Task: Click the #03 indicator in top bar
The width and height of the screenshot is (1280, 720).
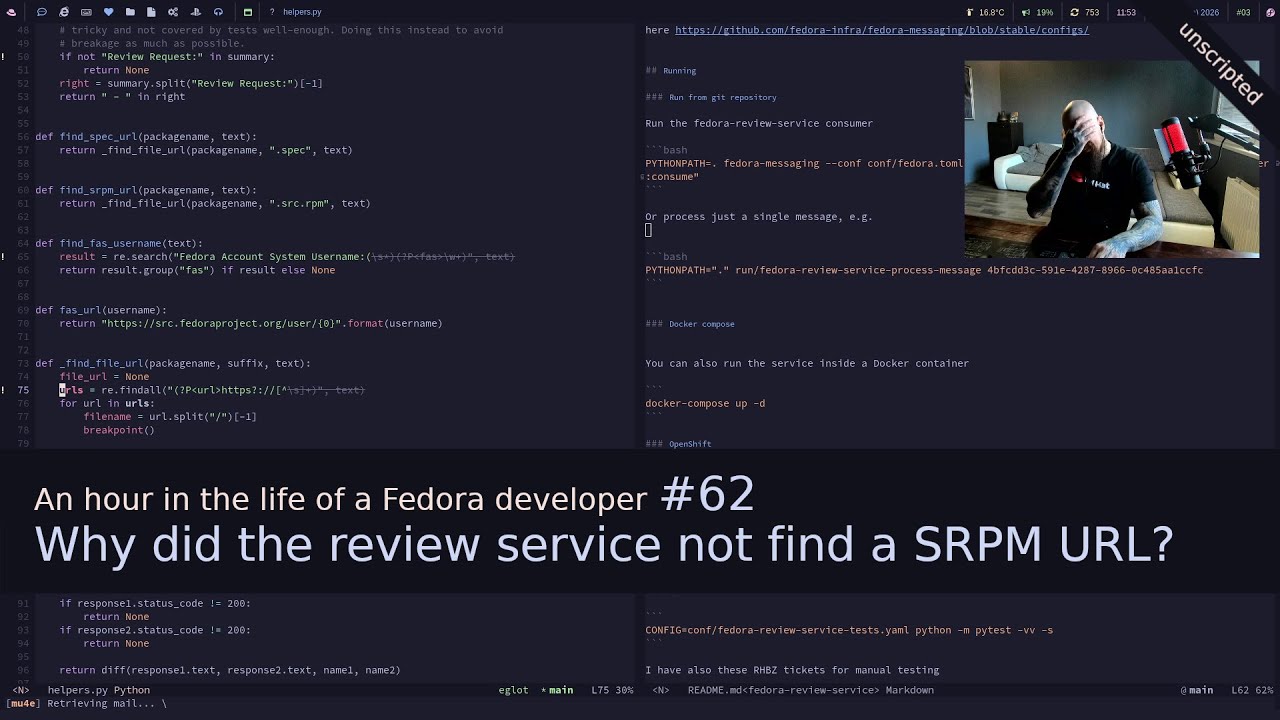Action: (1243, 12)
